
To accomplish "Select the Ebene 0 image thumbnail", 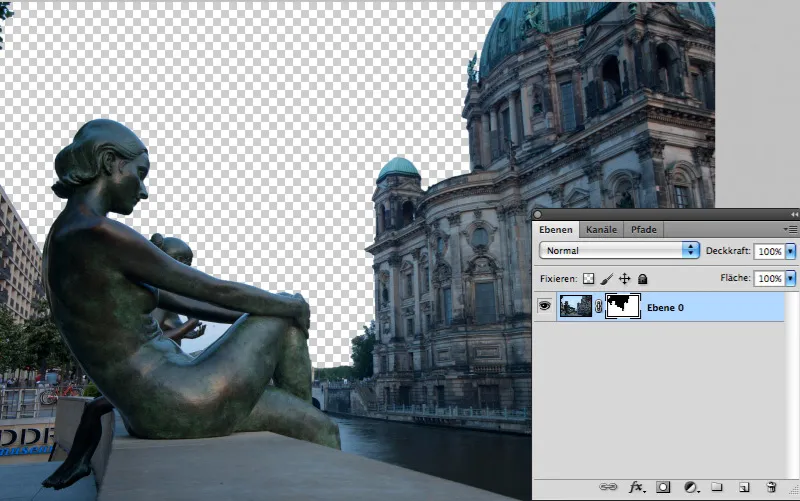I will [x=576, y=306].
